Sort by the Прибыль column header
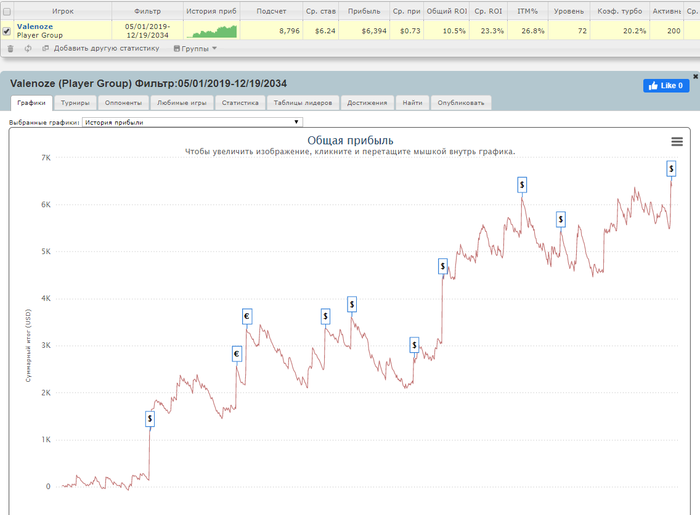The width and height of the screenshot is (700, 515). [364, 11]
